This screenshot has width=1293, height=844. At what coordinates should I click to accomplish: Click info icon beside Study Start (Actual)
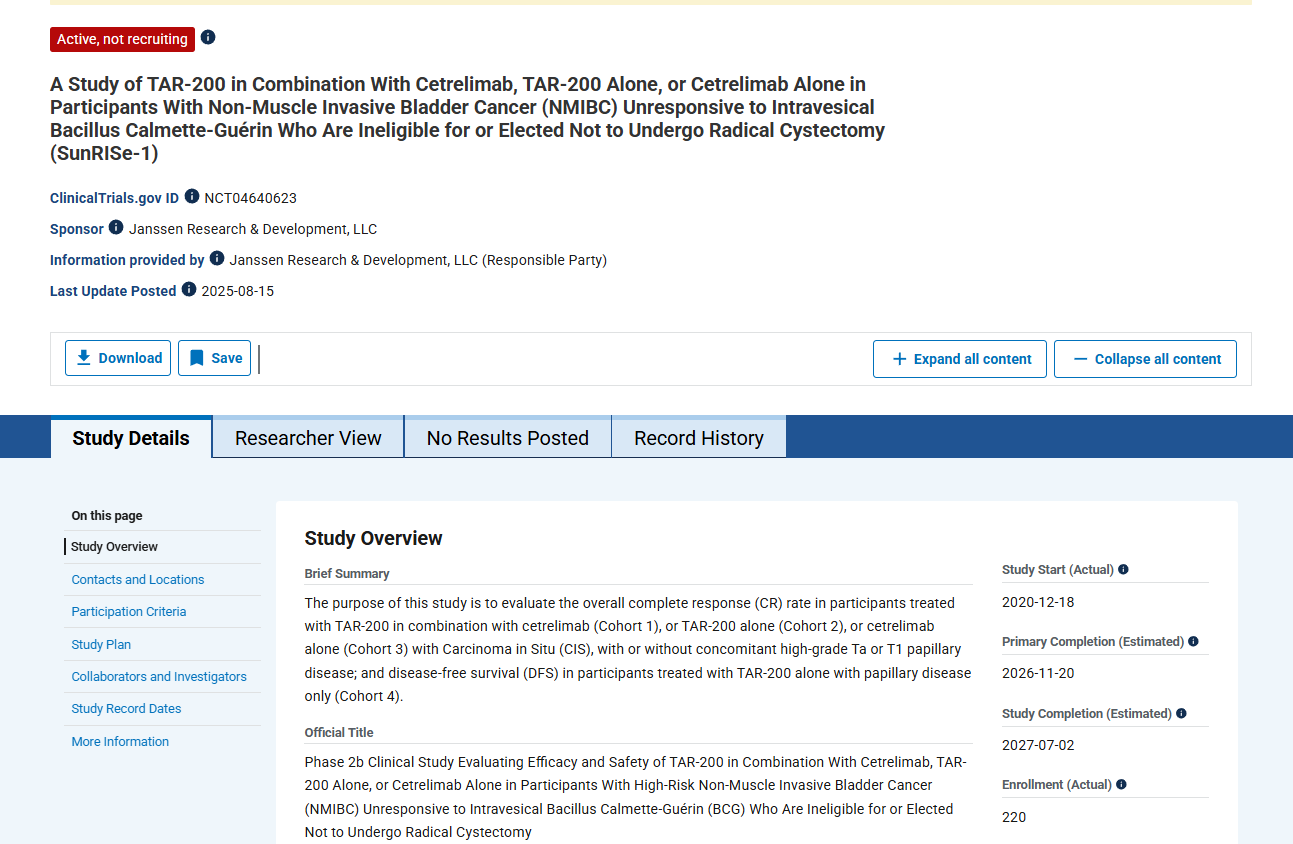click(1123, 569)
